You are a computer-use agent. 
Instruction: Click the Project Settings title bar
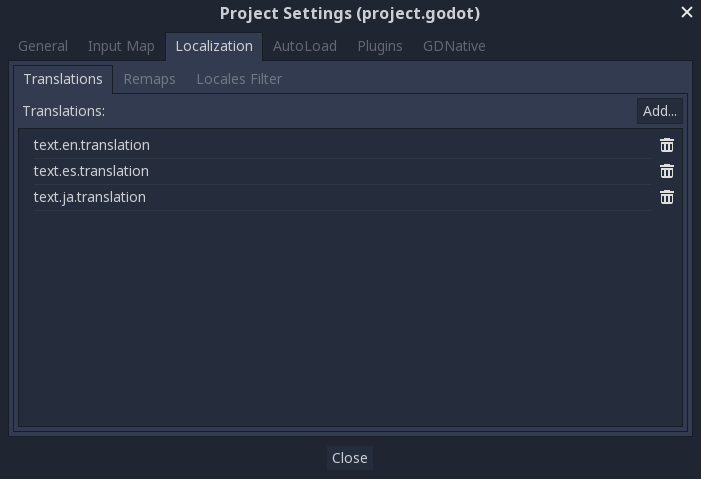(350, 13)
